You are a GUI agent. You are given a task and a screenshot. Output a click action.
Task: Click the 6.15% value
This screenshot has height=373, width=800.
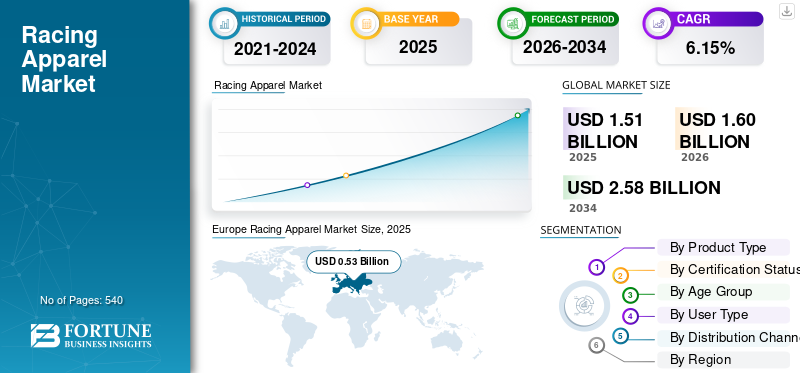[x=710, y=48]
